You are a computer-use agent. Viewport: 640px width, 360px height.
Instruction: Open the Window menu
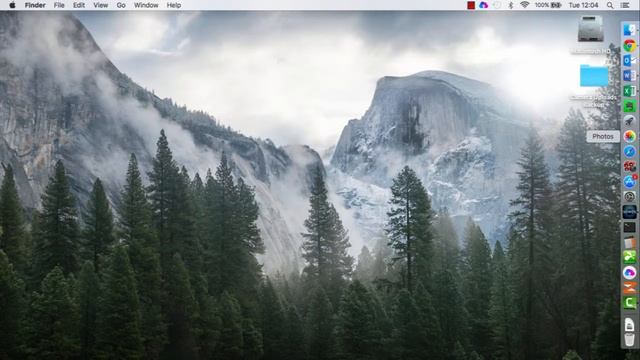146,5
